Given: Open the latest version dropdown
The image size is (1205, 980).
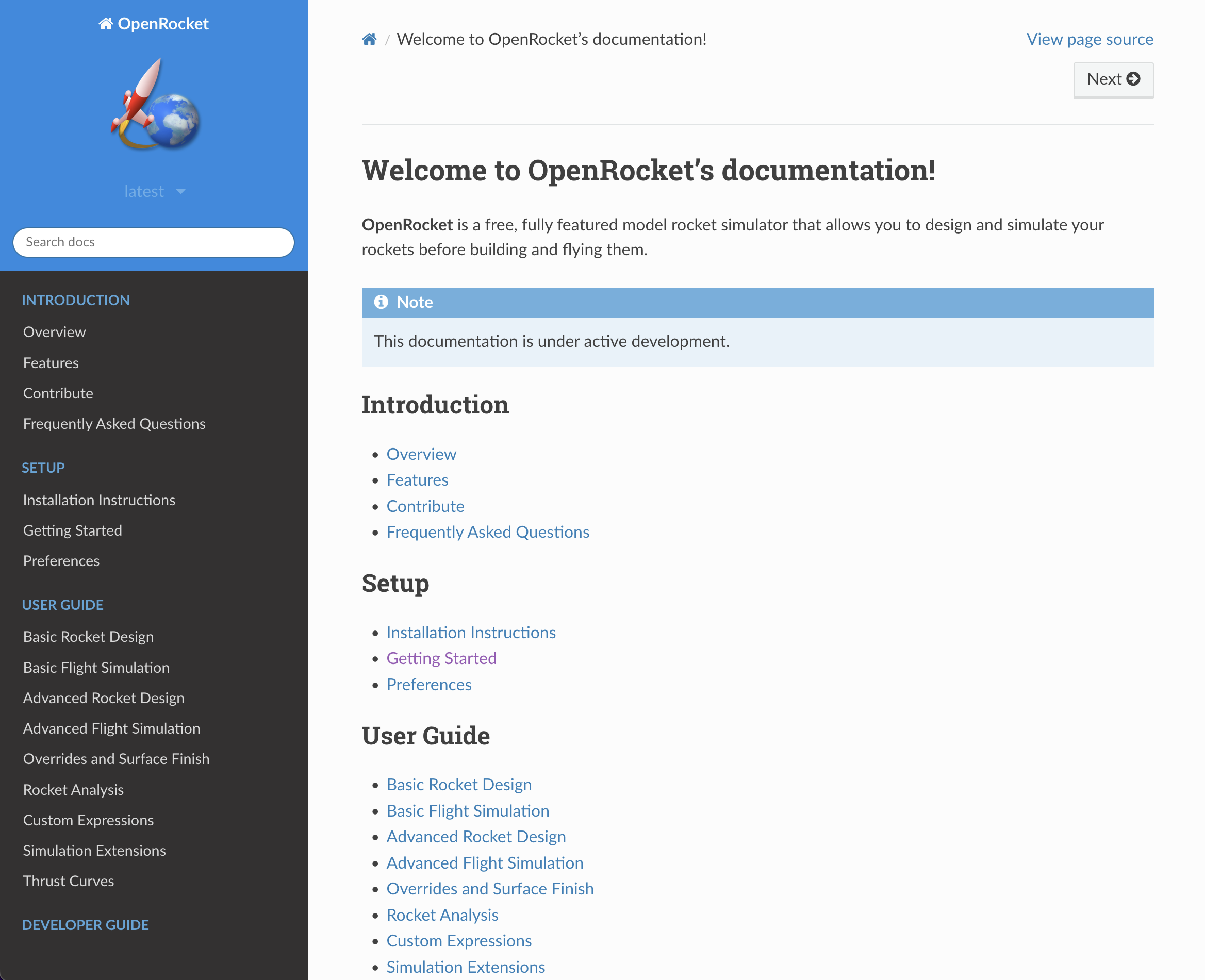Looking at the screenshot, I should (x=144, y=191).
